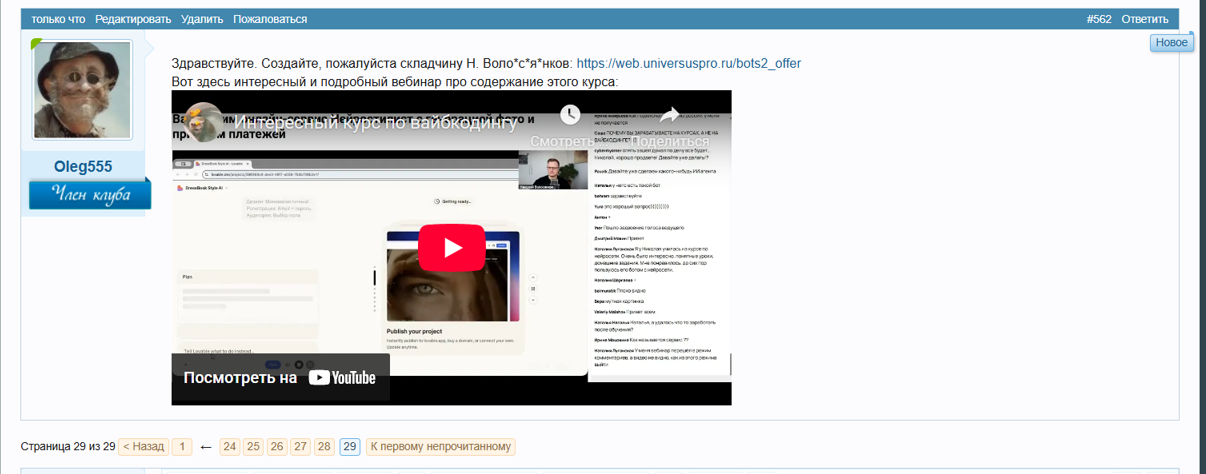Select current page 29
This screenshot has width=1206, height=474.
[x=350, y=447]
